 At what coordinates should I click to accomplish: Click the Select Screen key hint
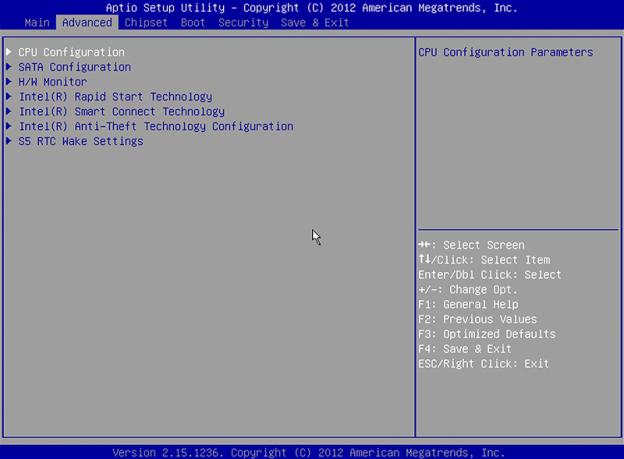pyautogui.click(x=472, y=245)
